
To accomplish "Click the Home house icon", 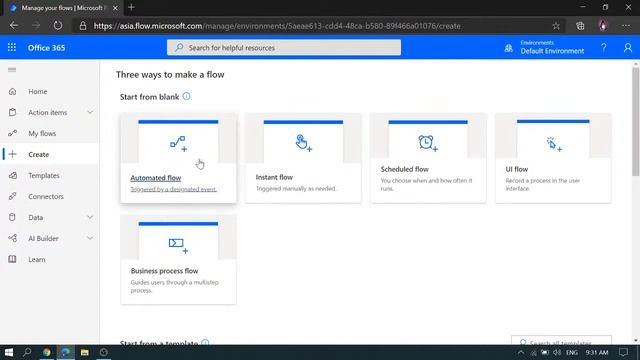I will pyautogui.click(x=13, y=91).
